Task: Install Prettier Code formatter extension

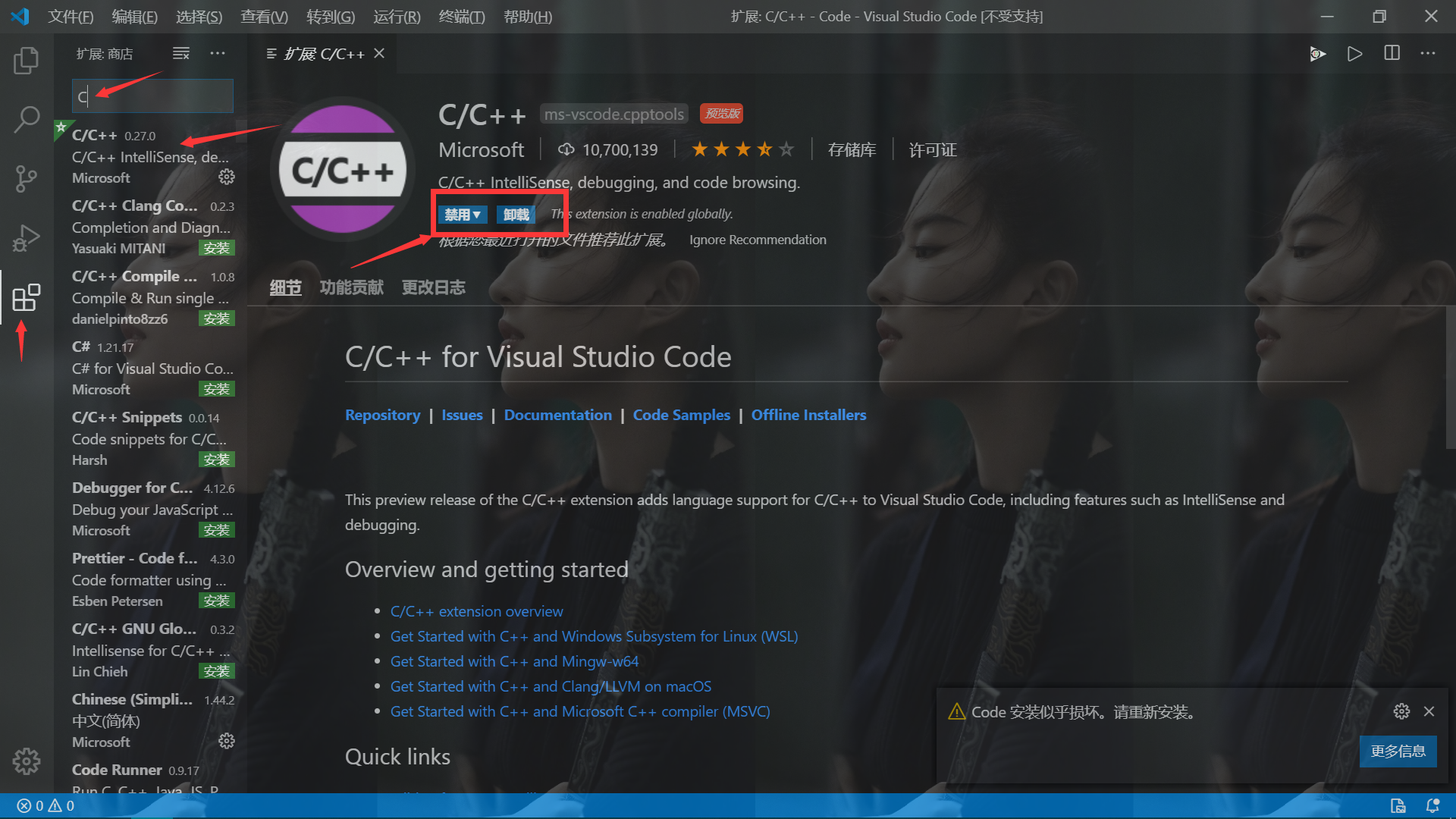Action: (x=216, y=601)
